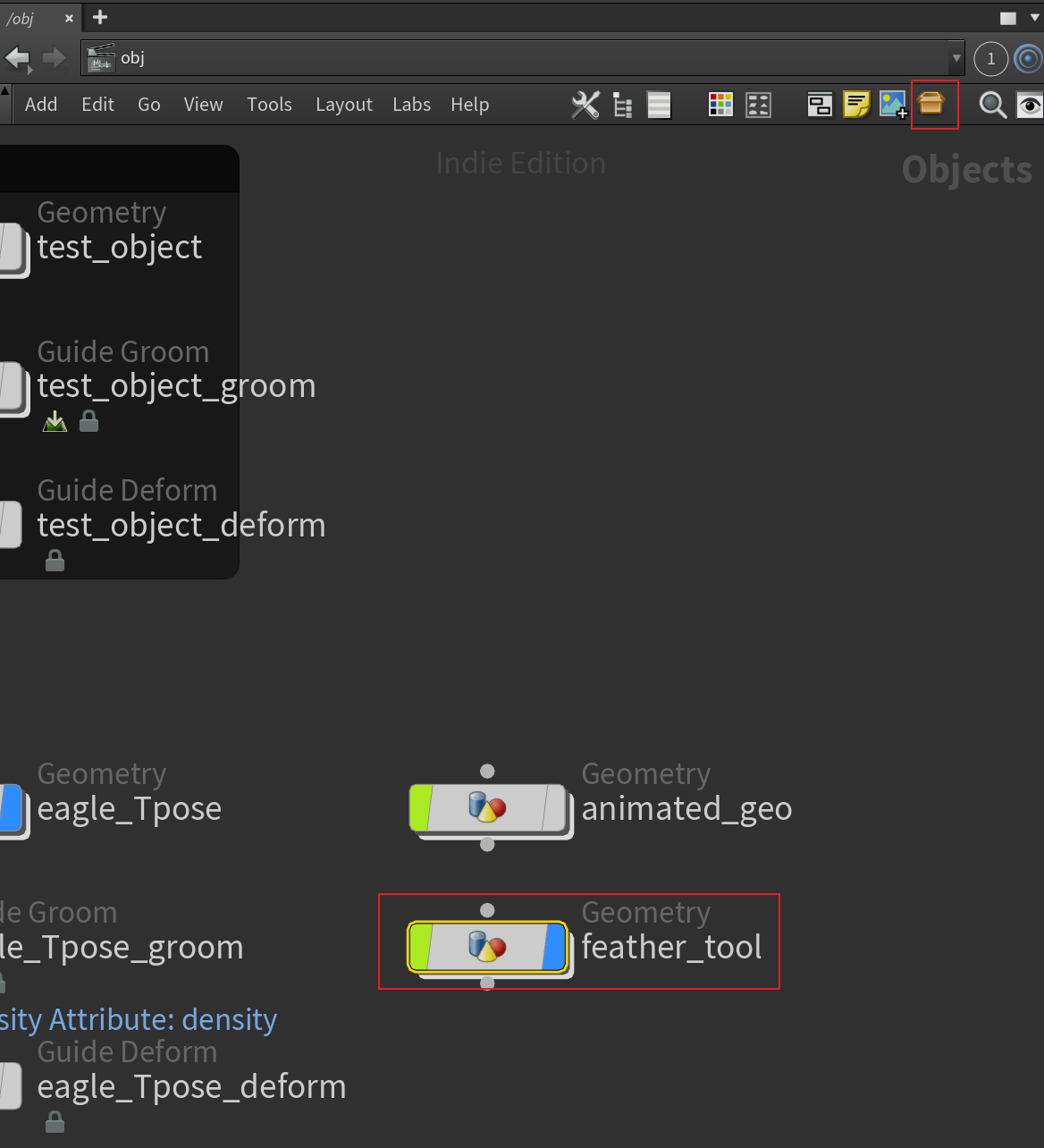The width and height of the screenshot is (1044, 1148).
Task: Toggle feather_tool blue display flag
Action: click(x=555, y=947)
